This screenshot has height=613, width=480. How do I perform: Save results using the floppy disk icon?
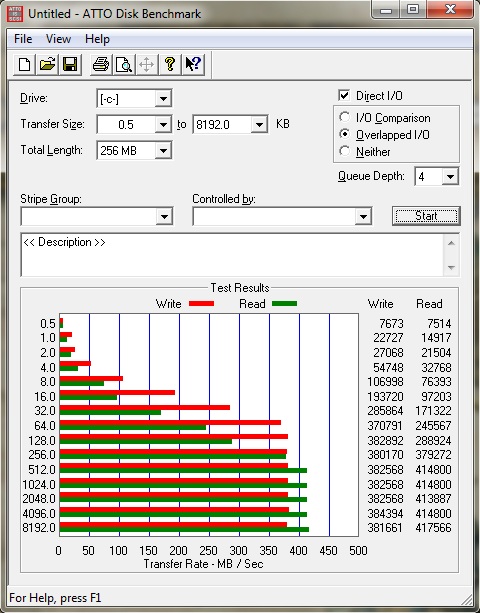[70, 65]
